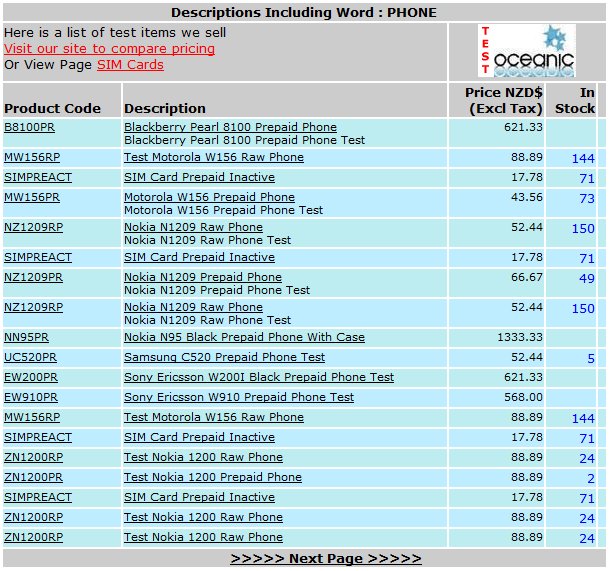Click price 621.33 in EW200PR row
This screenshot has width=610, height=571.
point(523,377)
